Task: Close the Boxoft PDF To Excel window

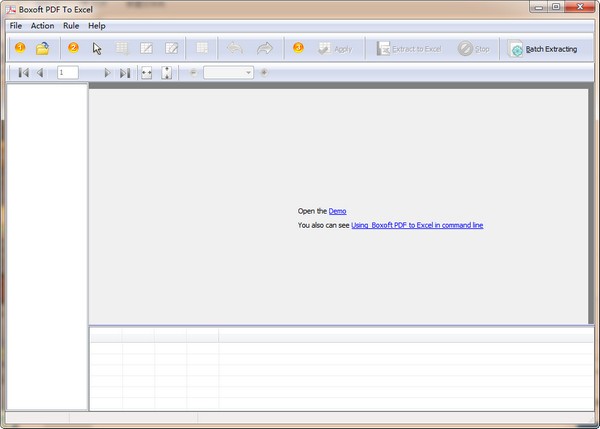Action: pos(580,7)
